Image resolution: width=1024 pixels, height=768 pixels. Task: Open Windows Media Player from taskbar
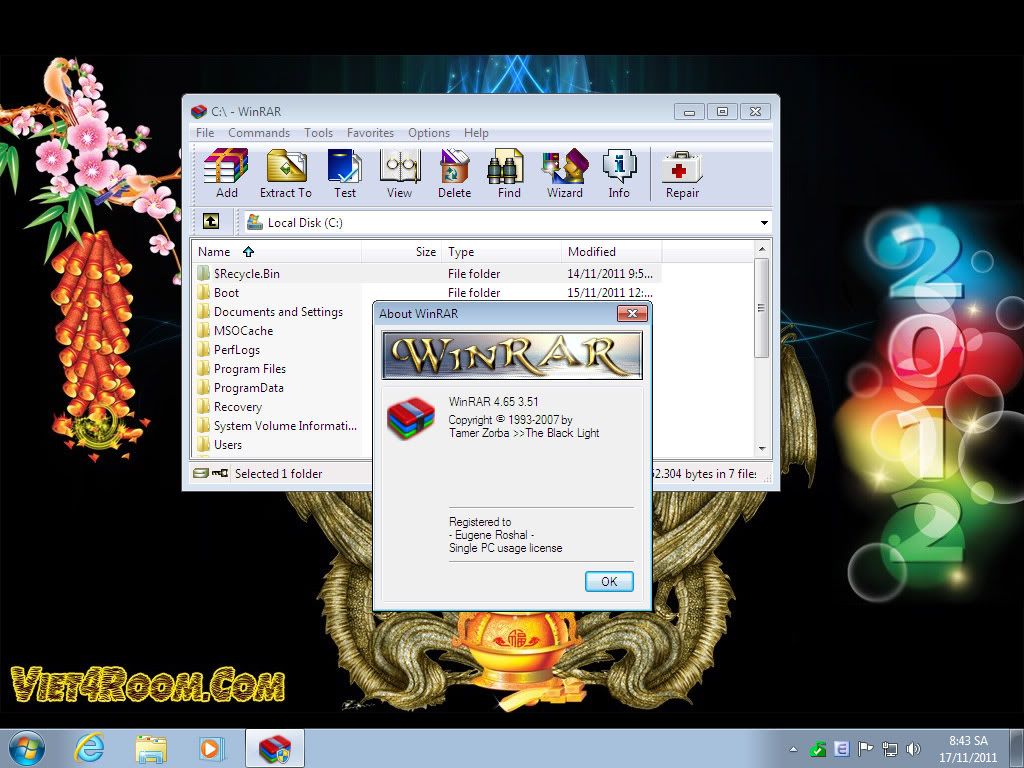211,748
